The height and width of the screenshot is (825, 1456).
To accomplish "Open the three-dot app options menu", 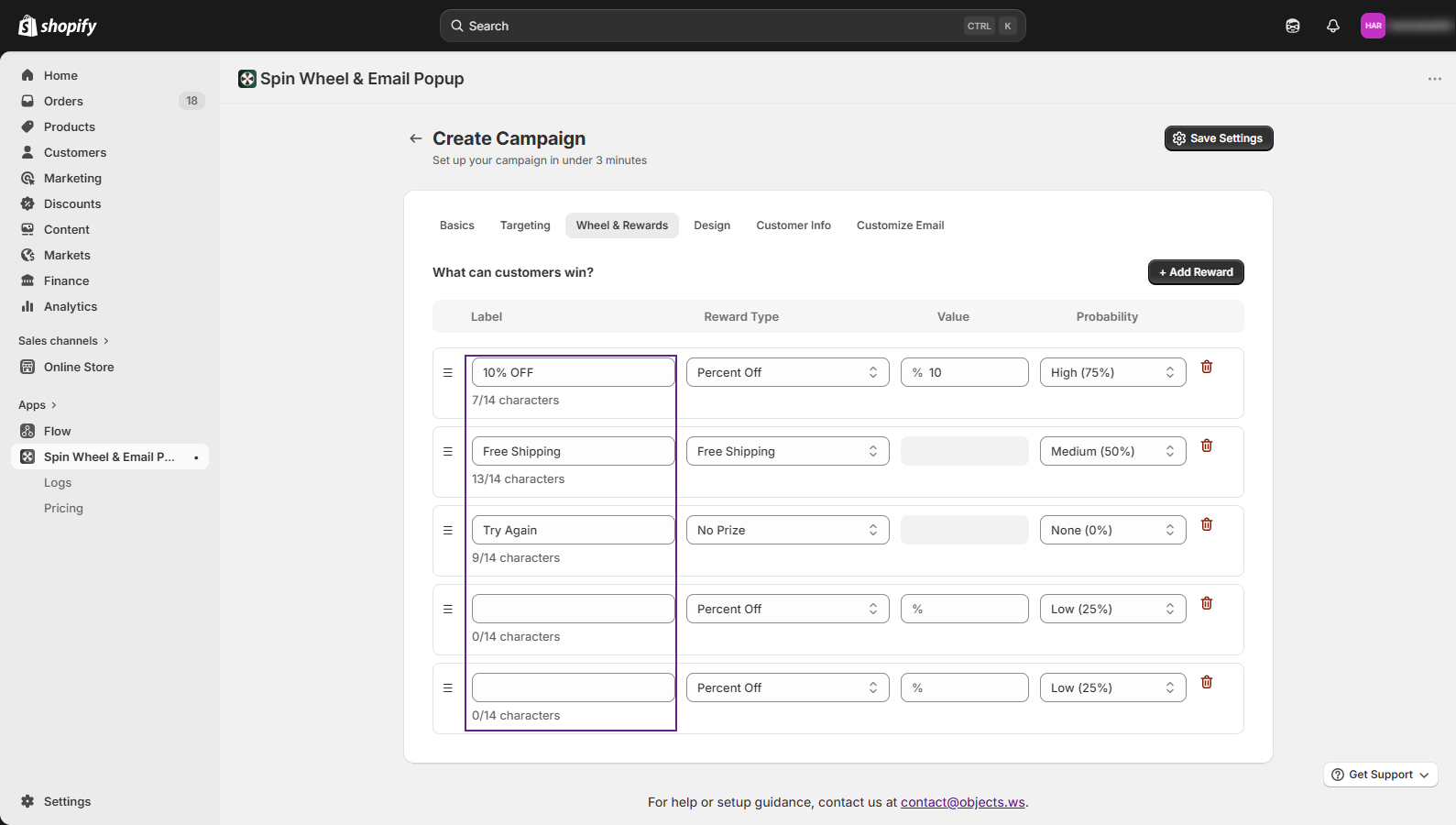I will [1435, 79].
